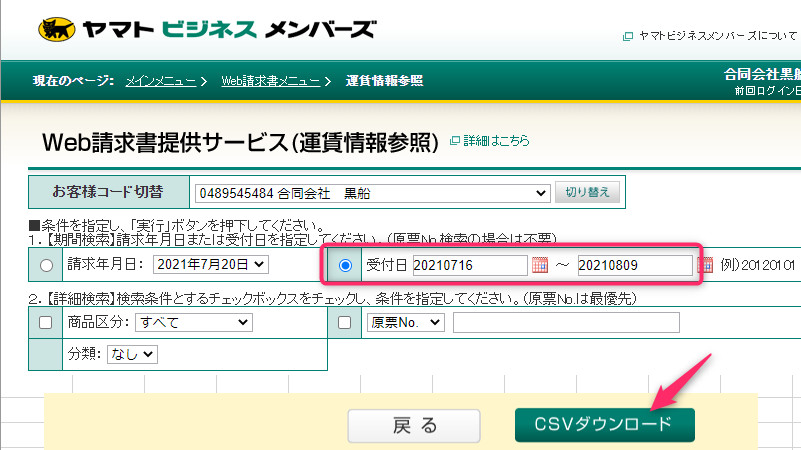Focus the 原票No. text input field
Image resolution: width=801 pixels, height=450 pixels.
pos(566,322)
